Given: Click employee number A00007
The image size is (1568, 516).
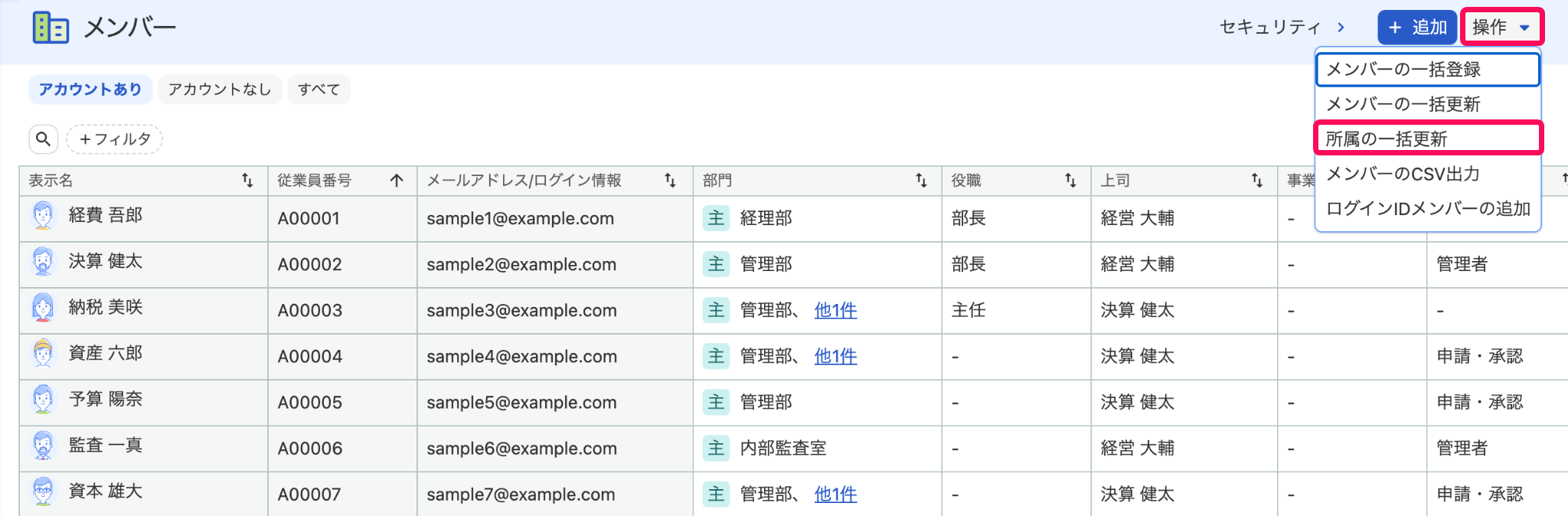Looking at the screenshot, I should pos(309,494).
